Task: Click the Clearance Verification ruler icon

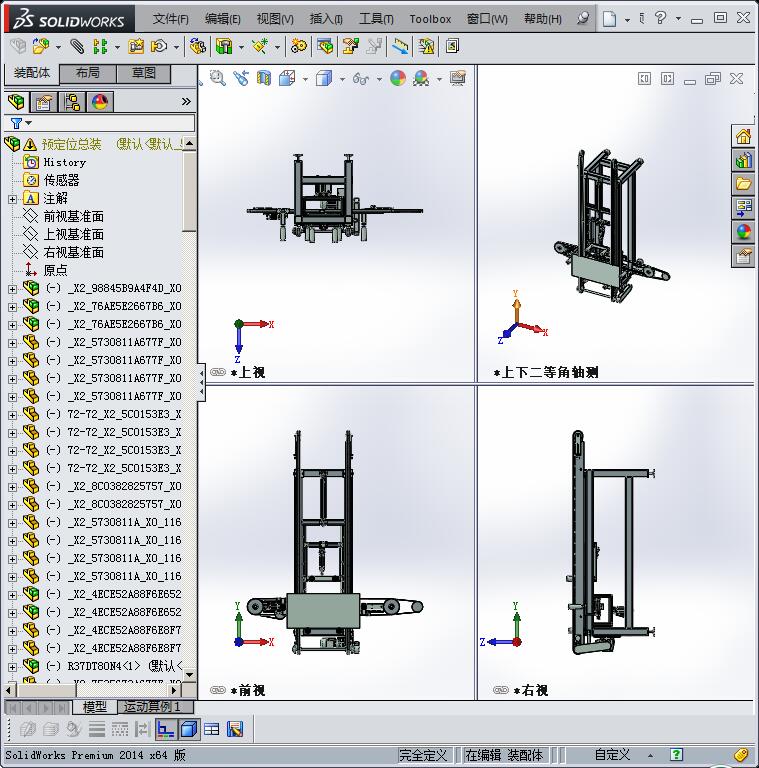Action: [401, 47]
